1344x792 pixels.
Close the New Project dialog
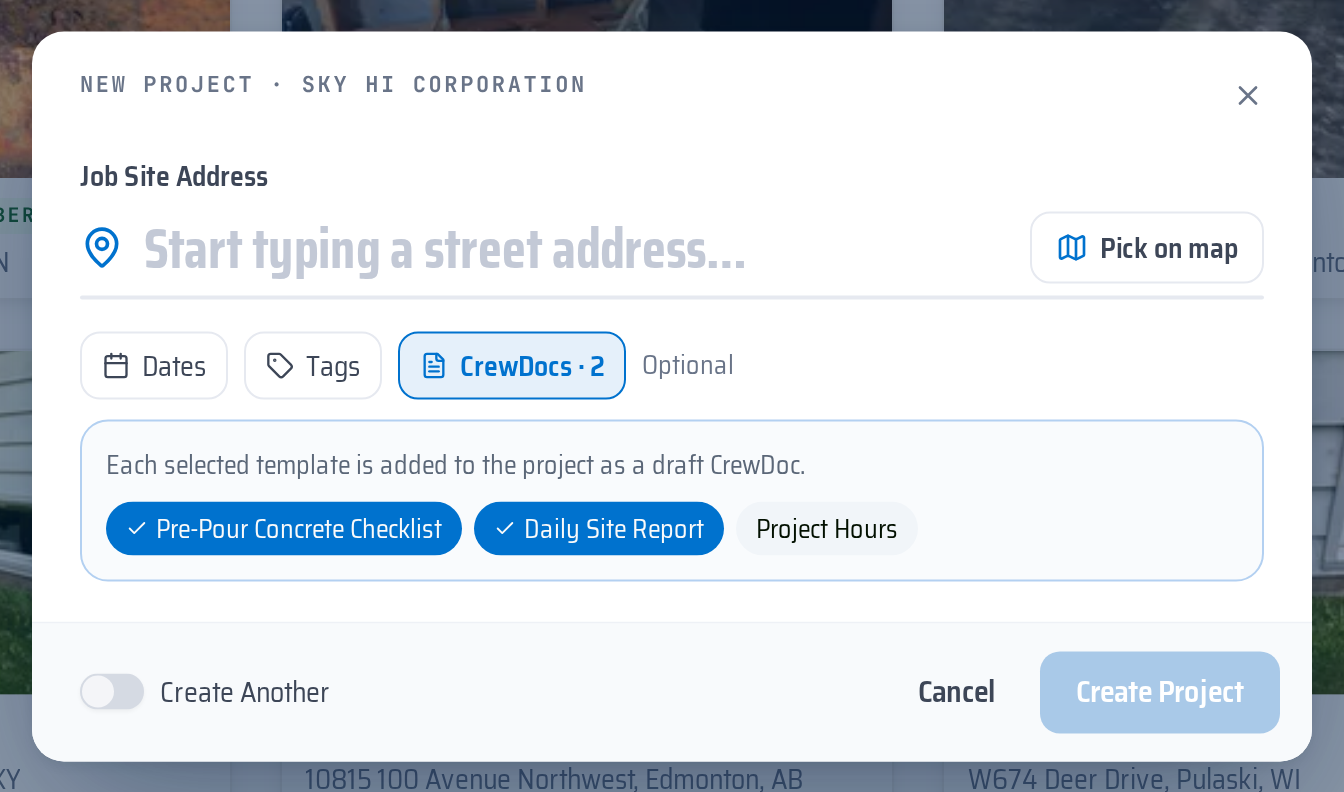click(x=1247, y=95)
